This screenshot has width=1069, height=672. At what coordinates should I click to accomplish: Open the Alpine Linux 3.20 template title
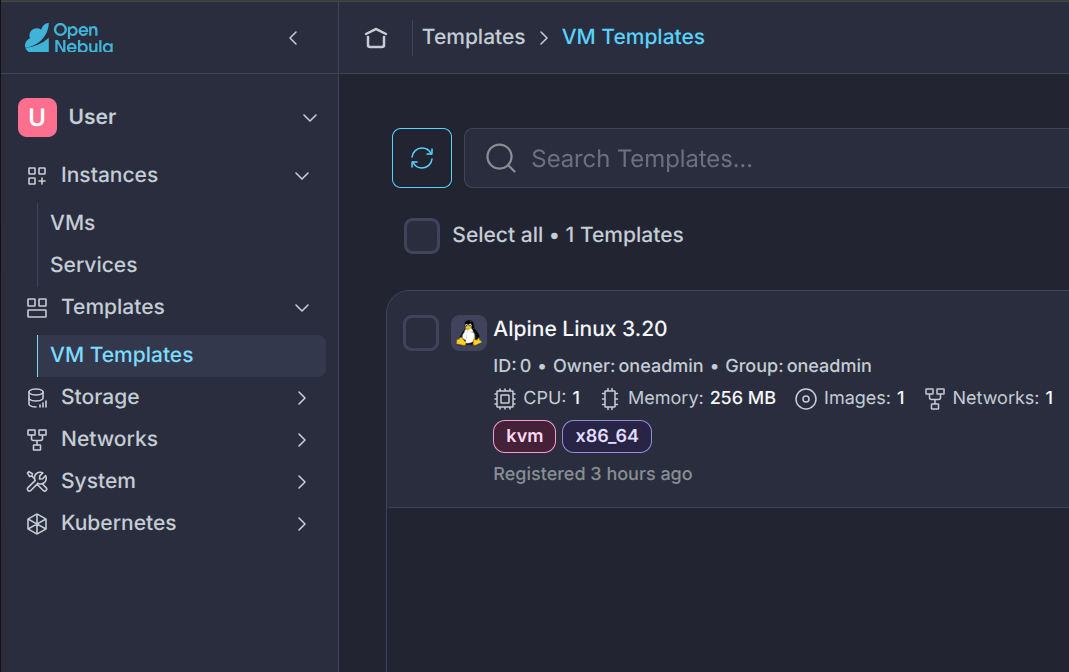pos(580,329)
